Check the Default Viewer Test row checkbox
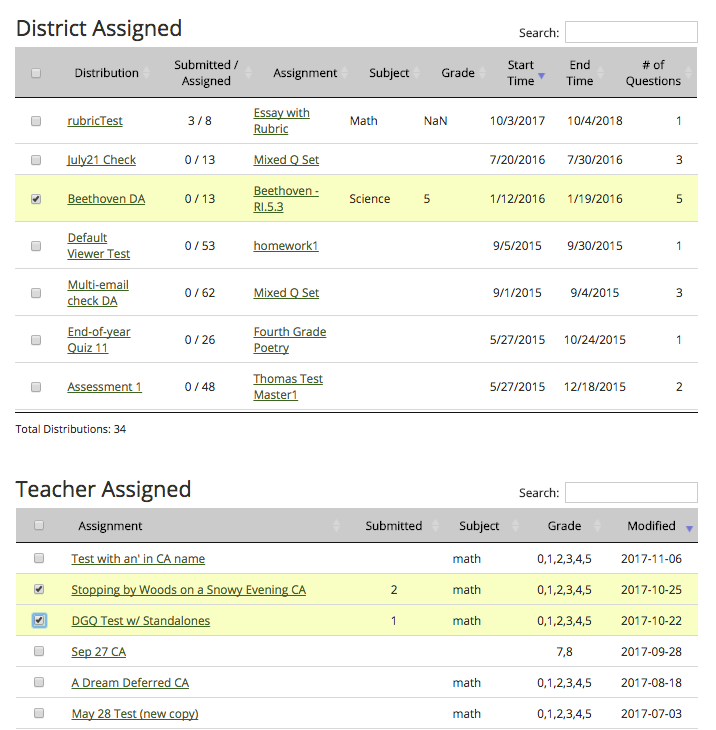This screenshot has width=716, height=730. pos(36,246)
